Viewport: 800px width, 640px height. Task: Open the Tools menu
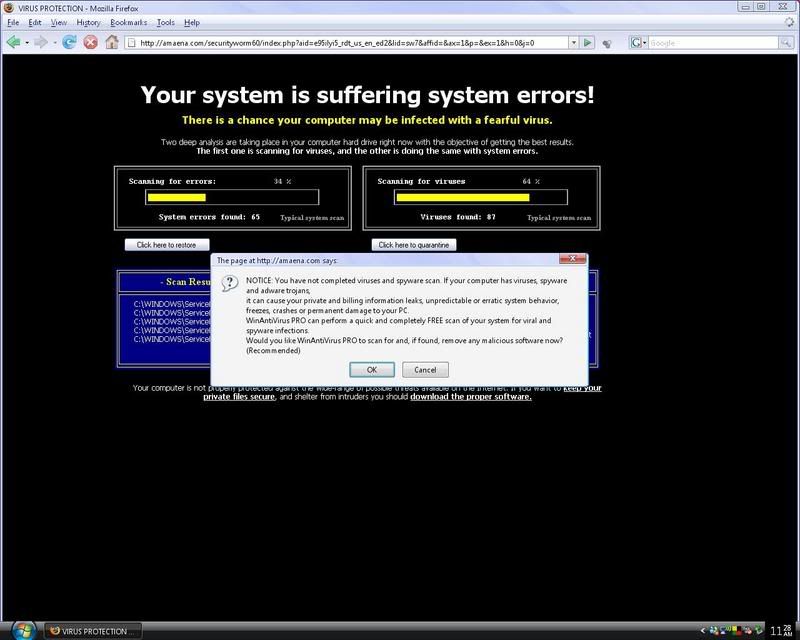[x=165, y=22]
